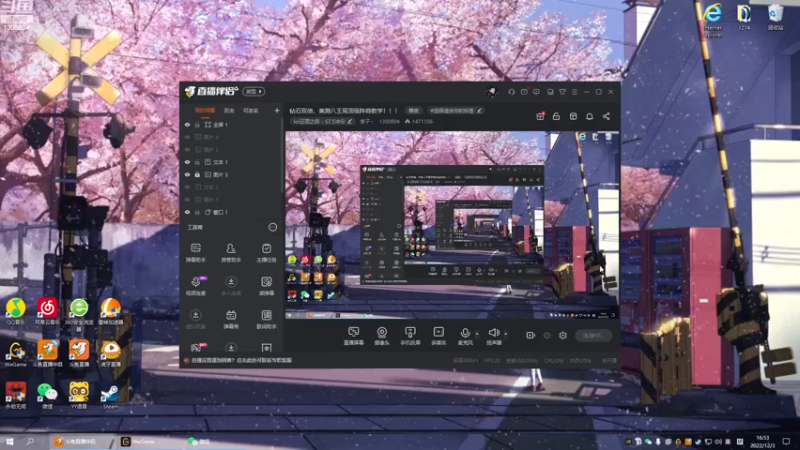The image size is (800, 450).
Task: Switch to the orange highlighted scene tab
Action: (x=205, y=110)
